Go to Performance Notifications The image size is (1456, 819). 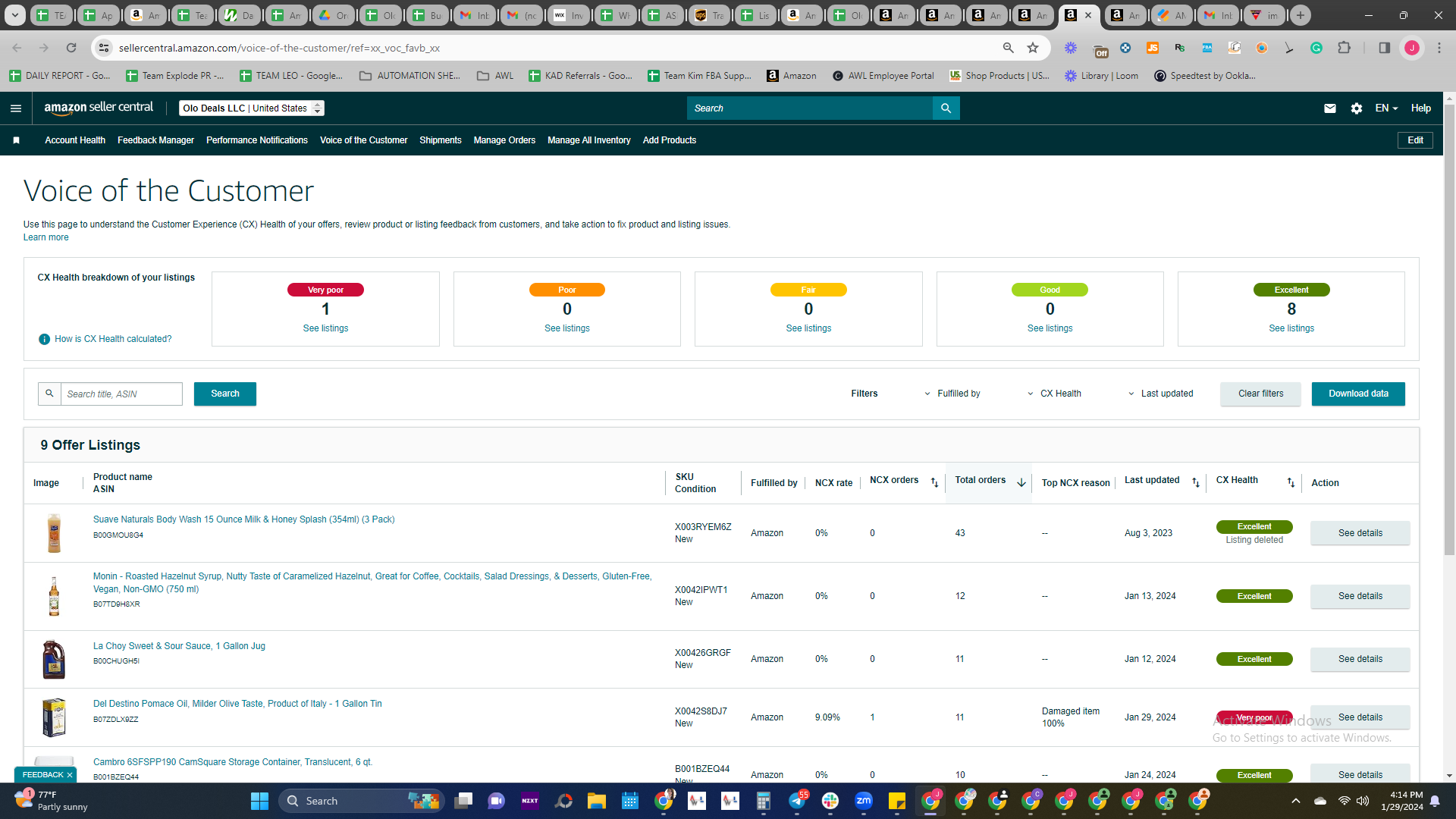(x=257, y=140)
